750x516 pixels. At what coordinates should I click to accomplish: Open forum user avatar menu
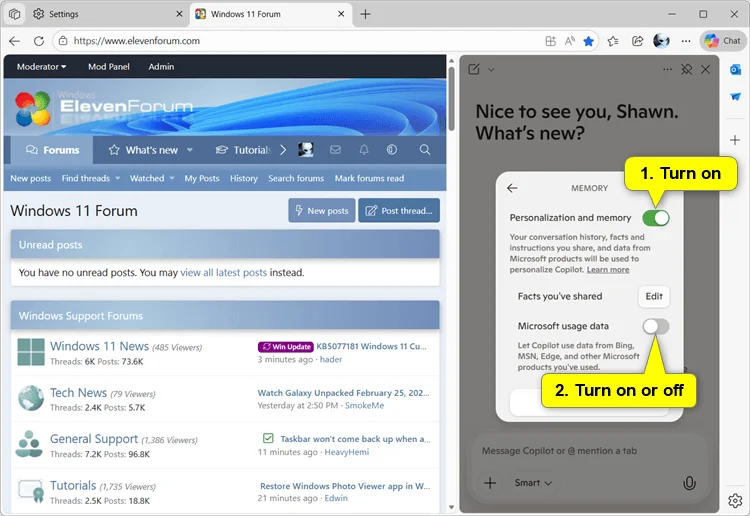306,150
